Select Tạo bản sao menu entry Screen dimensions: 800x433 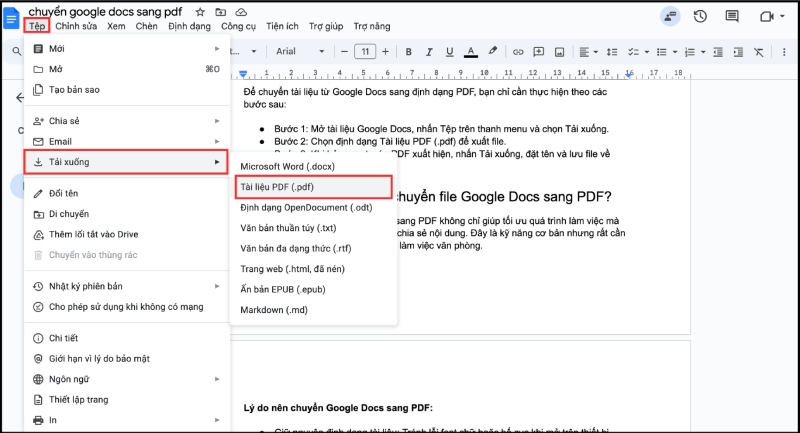(x=127, y=90)
